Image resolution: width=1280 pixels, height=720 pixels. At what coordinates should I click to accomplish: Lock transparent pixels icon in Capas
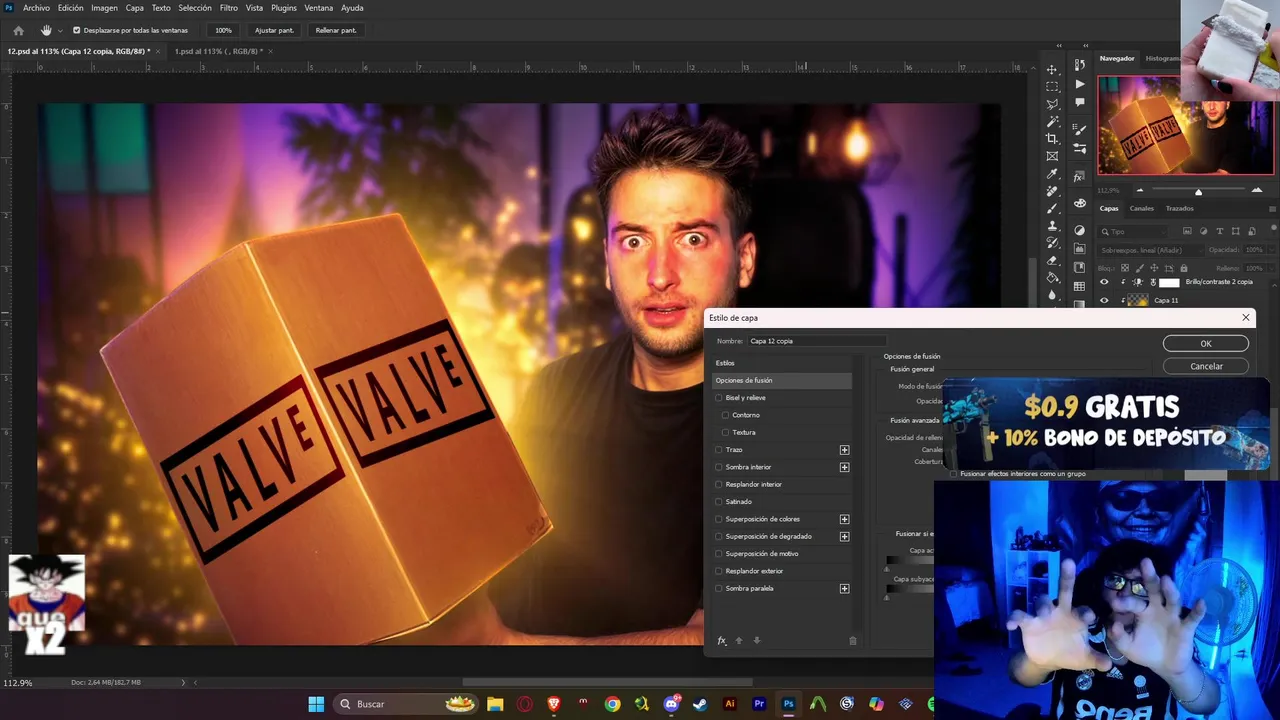(x=1126, y=268)
